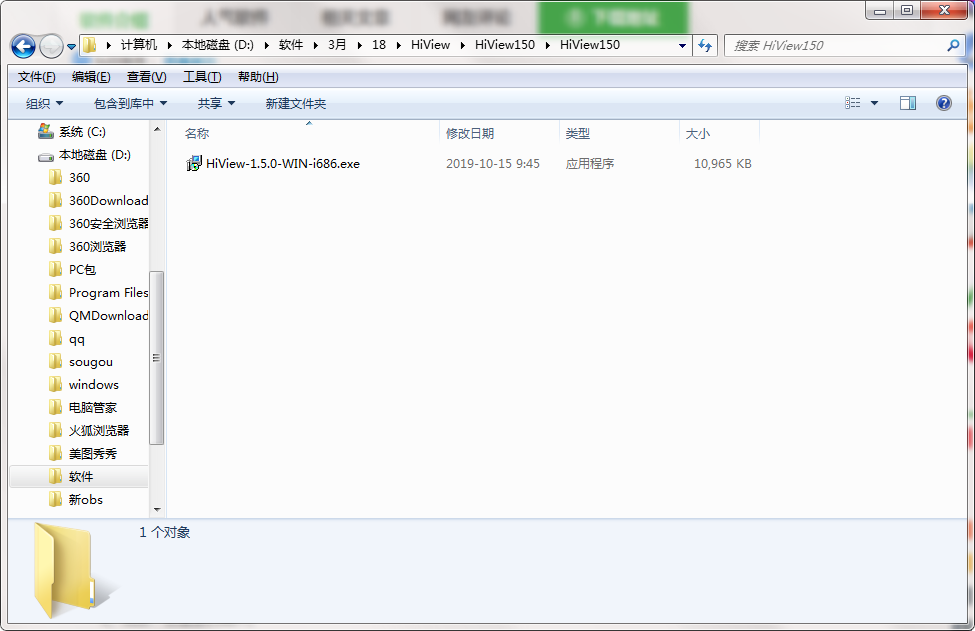Click the 10,965 KB size cell
The image size is (975, 631).
(723, 164)
